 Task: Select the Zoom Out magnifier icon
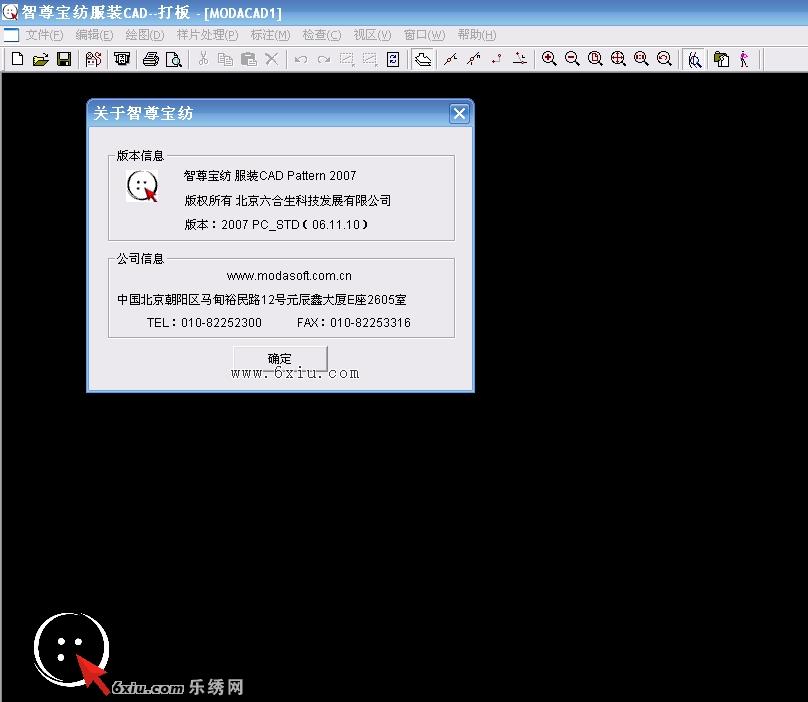click(571, 59)
